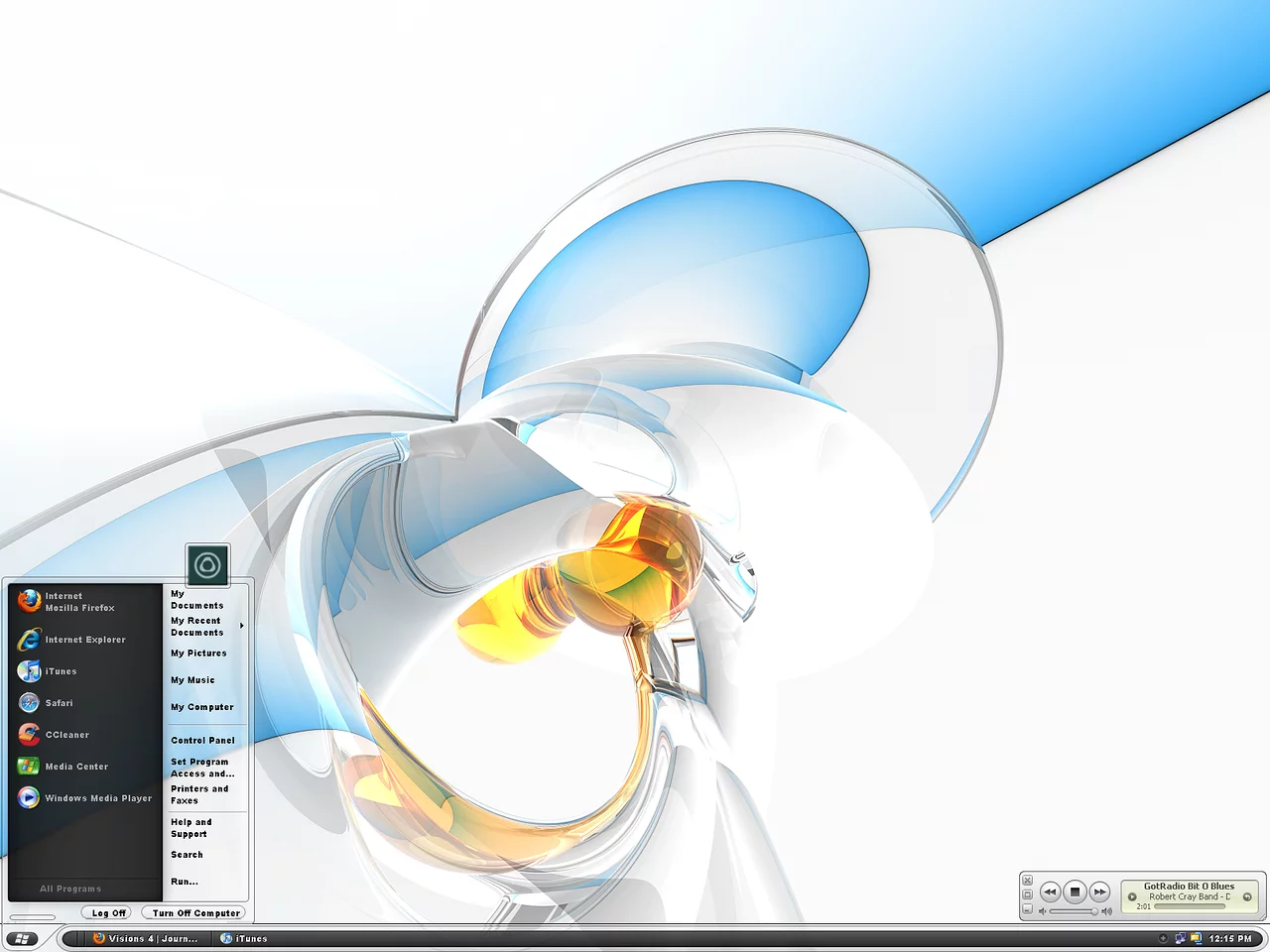
Task: Skip to the next track in mini player
Action: tap(1099, 892)
